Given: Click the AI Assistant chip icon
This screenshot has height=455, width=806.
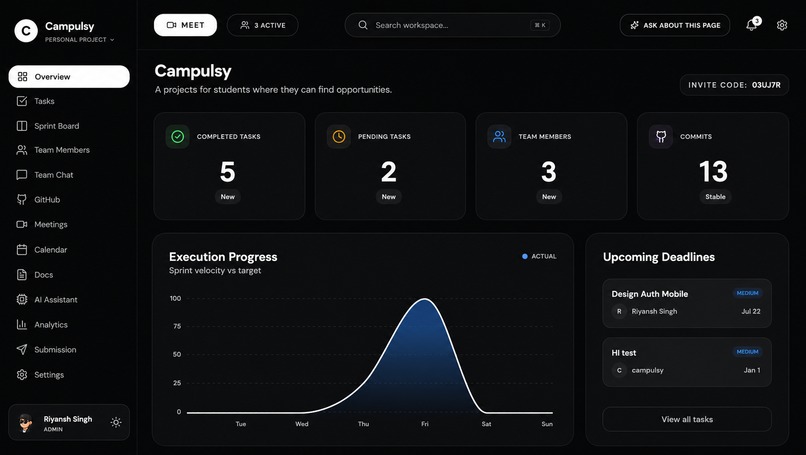Looking at the screenshot, I should (x=22, y=299).
